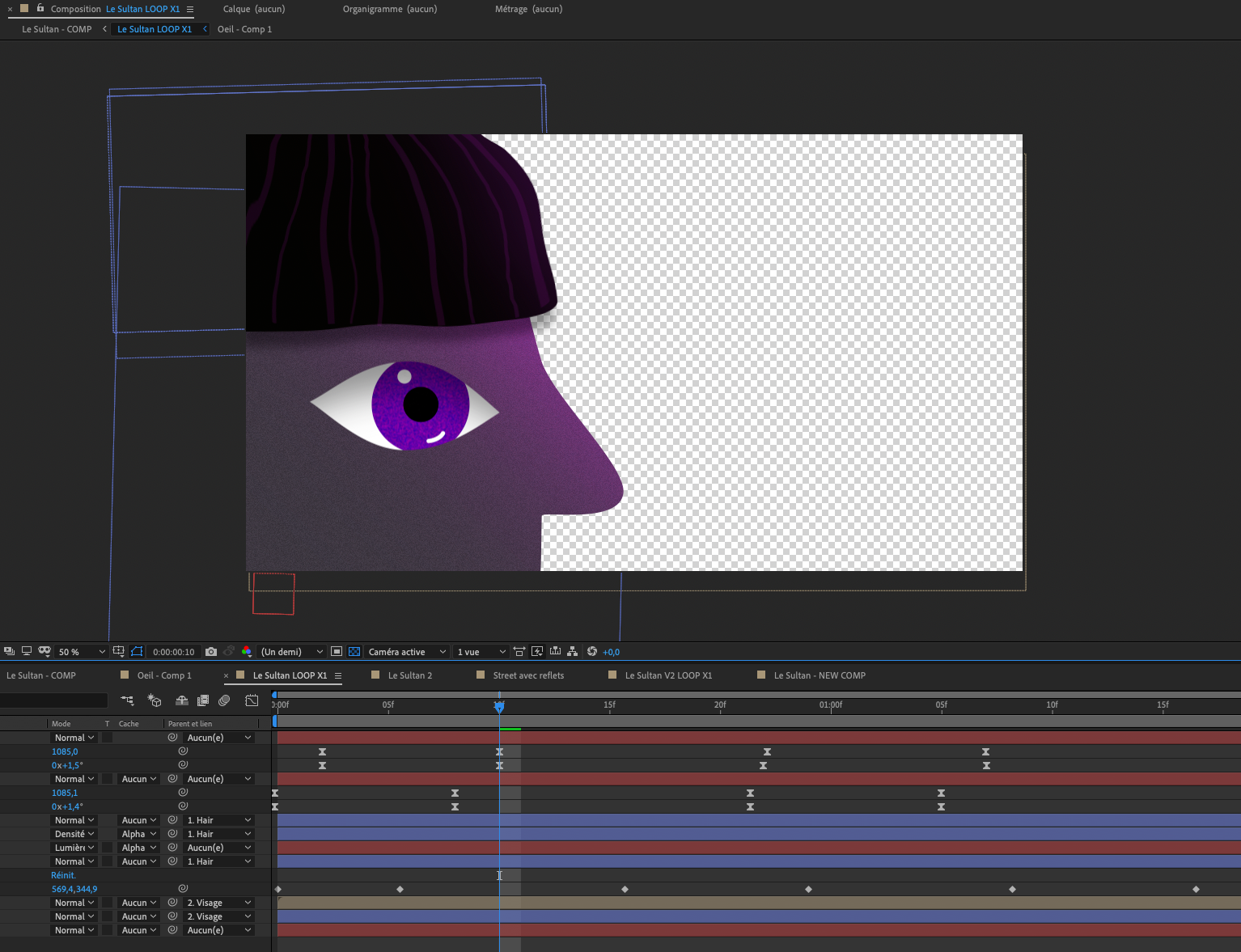
Task: Open the Caméra active dropdown
Action: pos(407,652)
